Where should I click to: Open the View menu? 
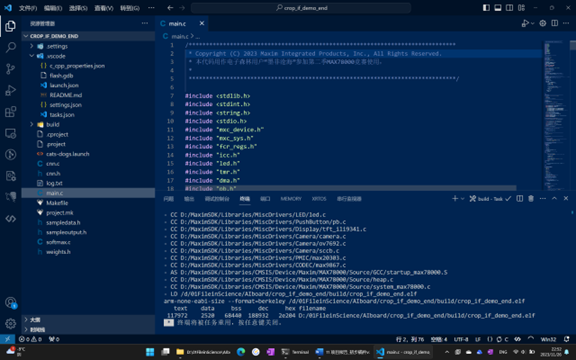pos(104,8)
